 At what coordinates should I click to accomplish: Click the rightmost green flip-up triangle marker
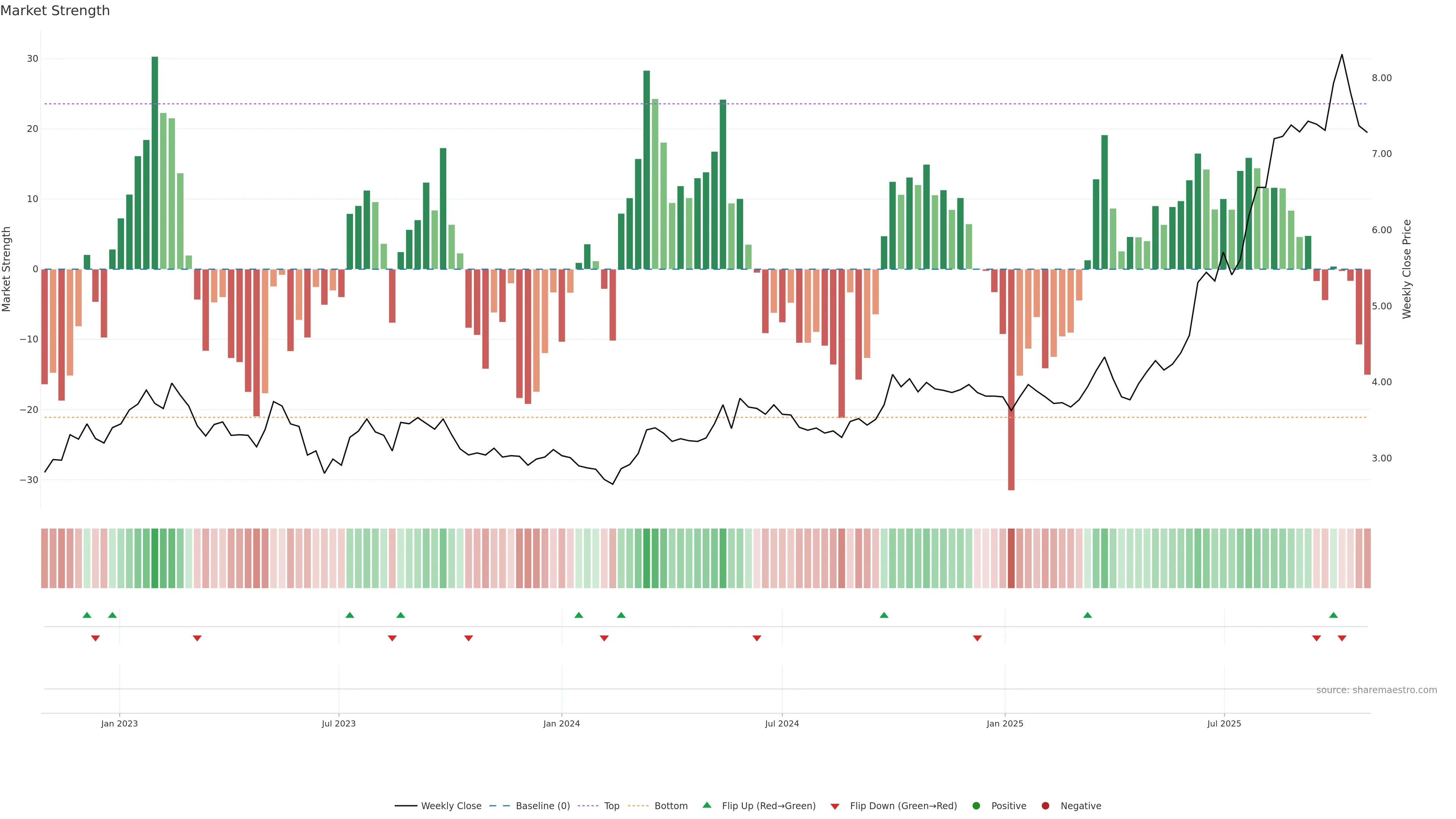(x=1334, y=615)
